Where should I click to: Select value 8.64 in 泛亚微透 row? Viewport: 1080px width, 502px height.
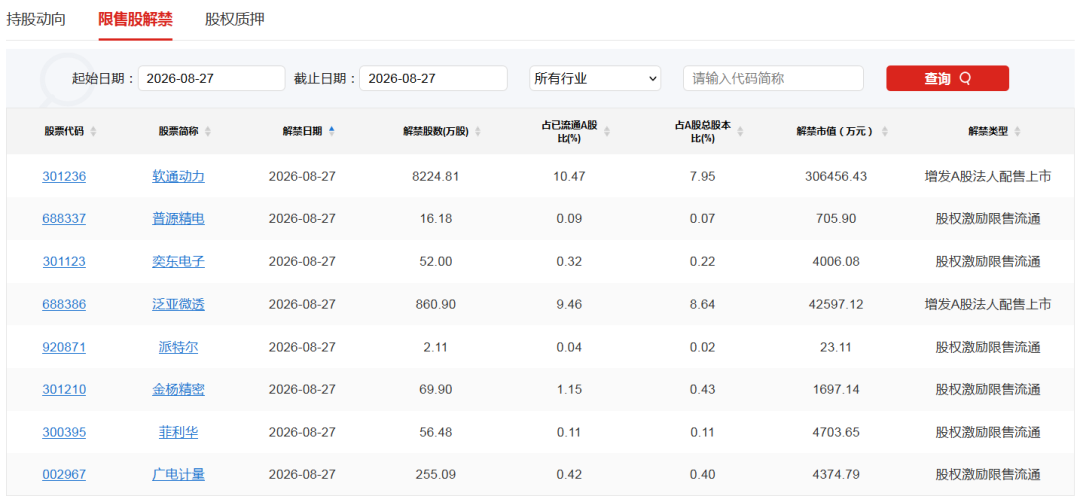(x=703, y=304)
